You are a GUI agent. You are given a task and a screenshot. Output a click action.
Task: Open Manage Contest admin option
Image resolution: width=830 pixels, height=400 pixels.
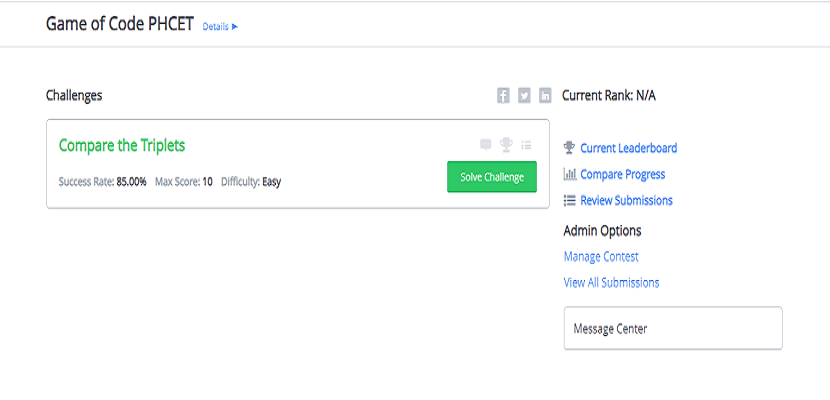click(x=601, y=257)
